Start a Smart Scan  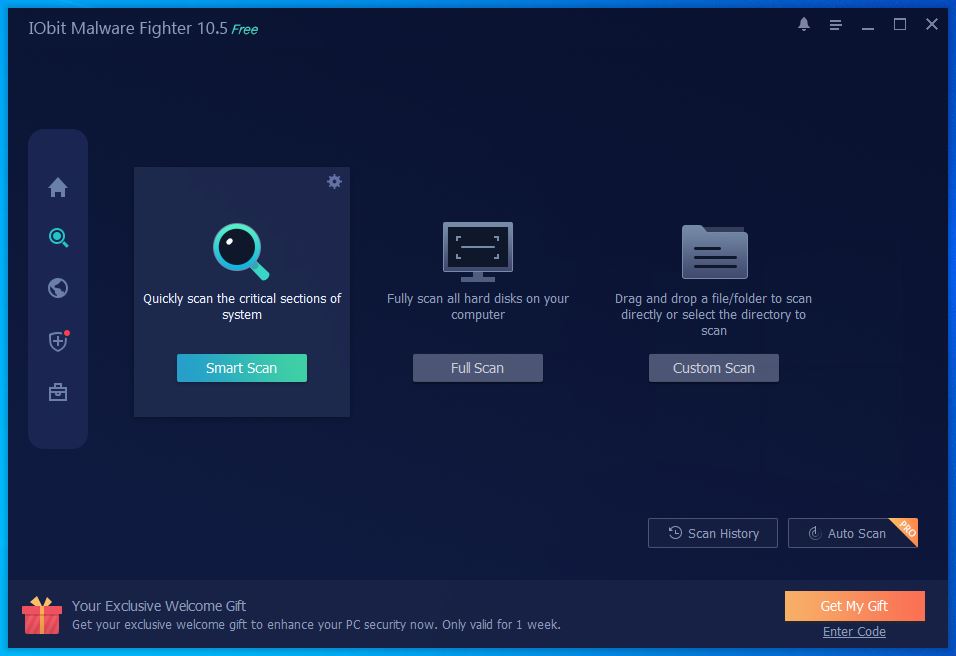click(241, 368)
